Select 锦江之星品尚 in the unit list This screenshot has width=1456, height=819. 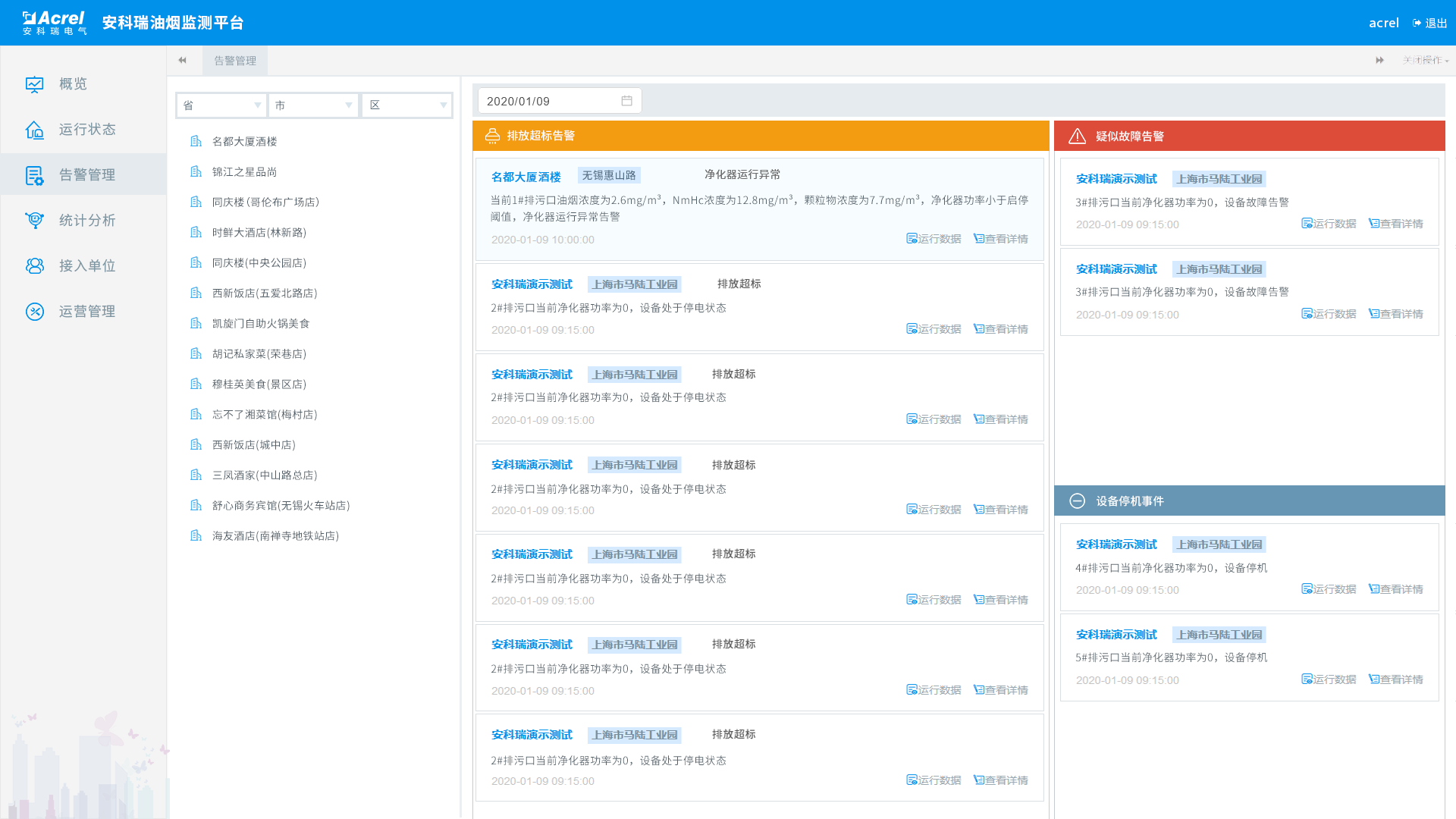(x=244, y=172)
